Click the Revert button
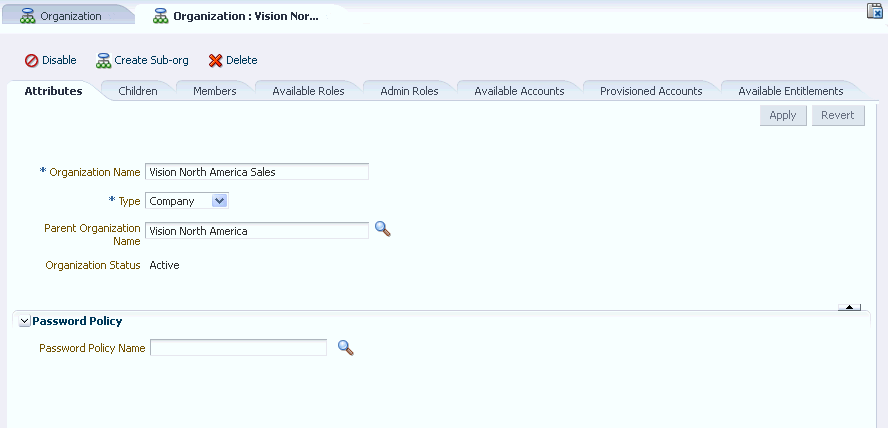 [838, 115]
